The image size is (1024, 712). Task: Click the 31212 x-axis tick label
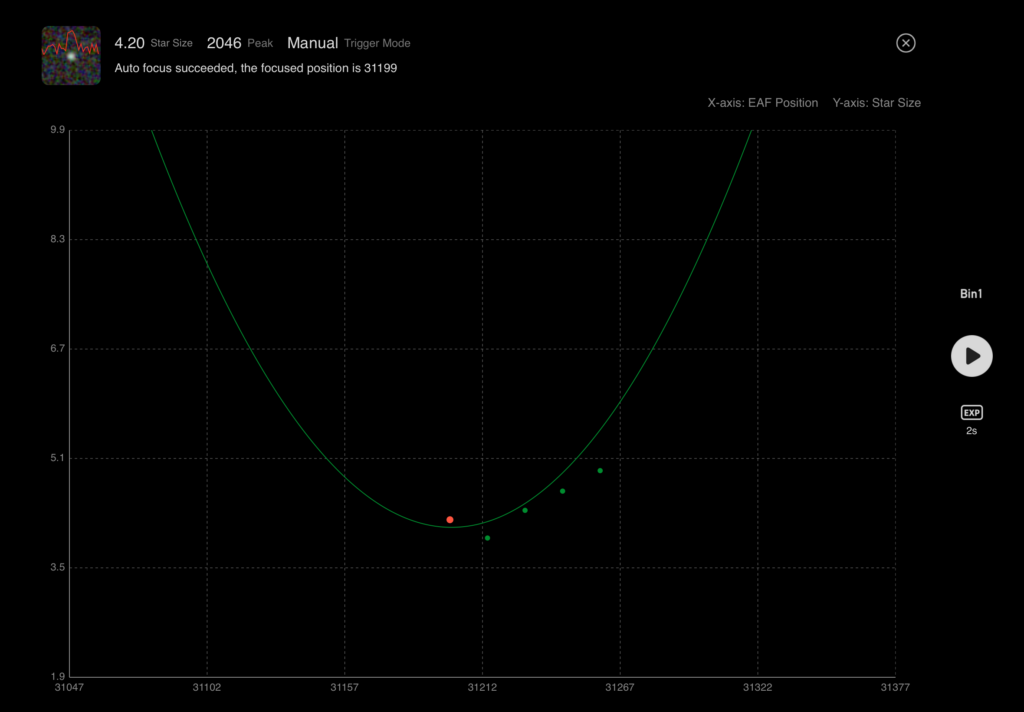(482, 687)
